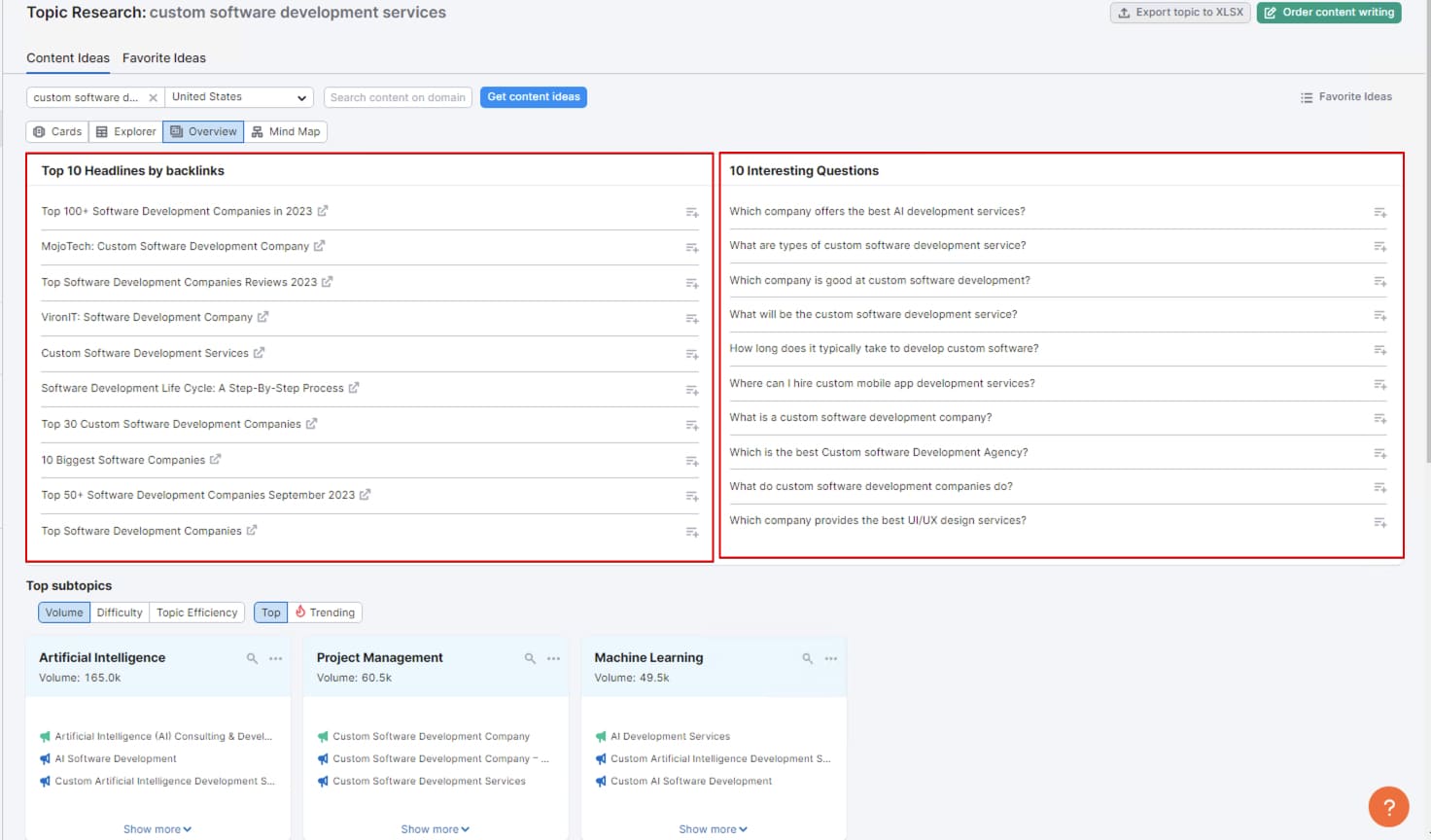Screen dimensions: 1431x840
Task: Add top headline about Software Development Companies 2023 to list
Action: pos(691,212)
